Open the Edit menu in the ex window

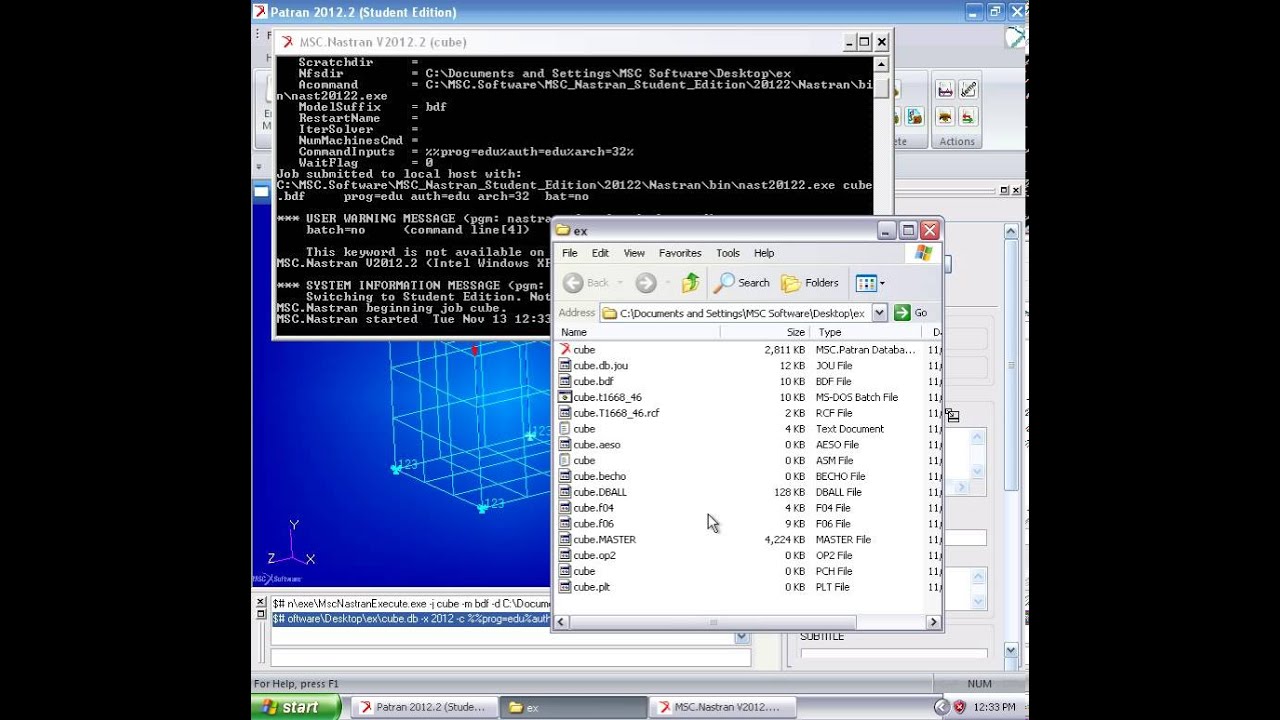(x=600, y=253)
